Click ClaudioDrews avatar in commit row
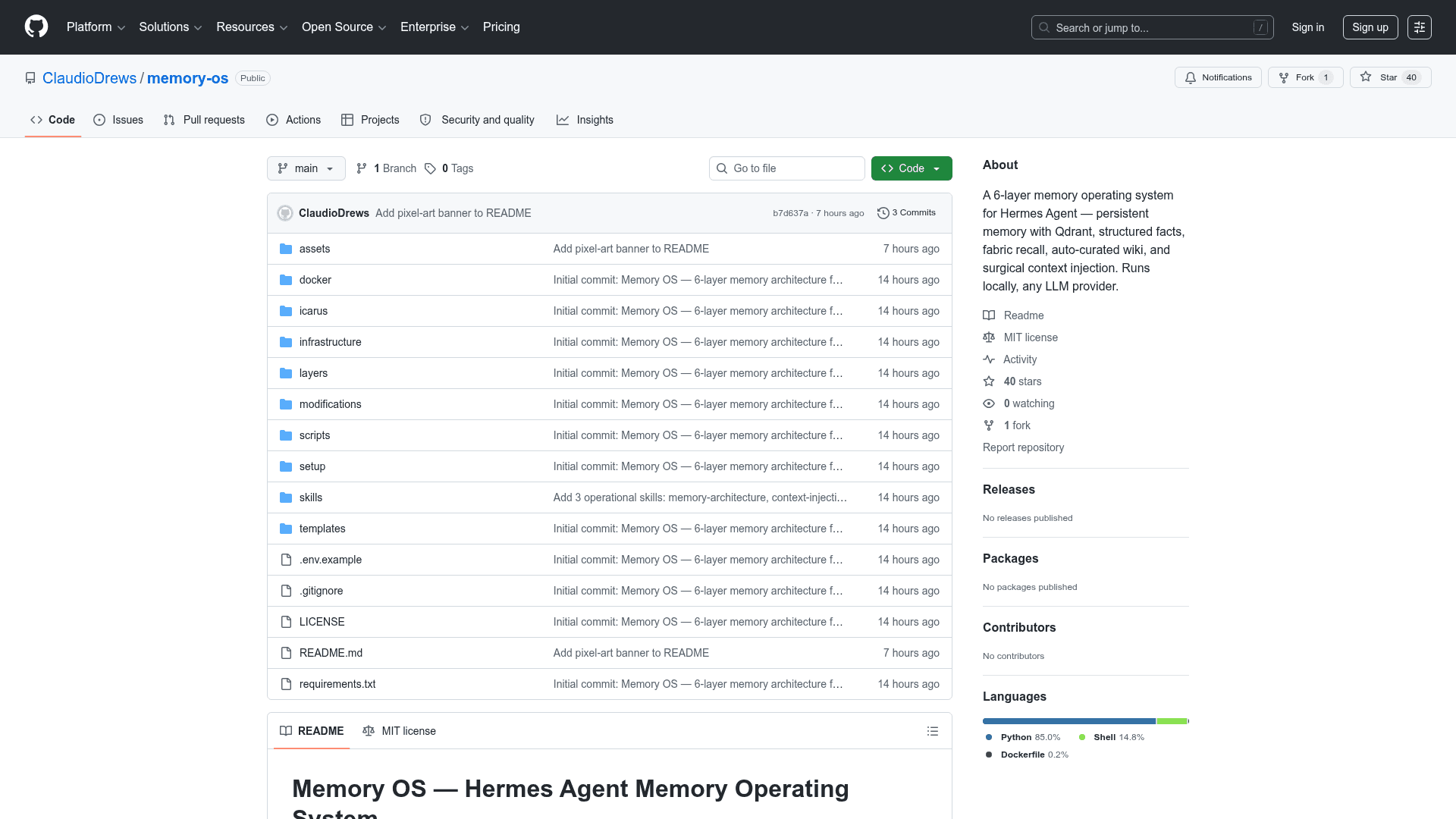 click(x=285, y=213)
